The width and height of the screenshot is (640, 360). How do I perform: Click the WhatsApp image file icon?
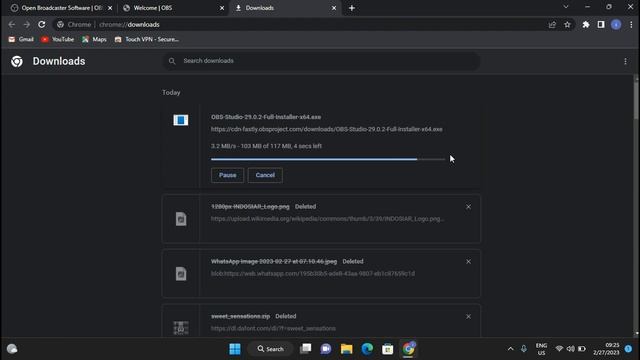[181, 273]
